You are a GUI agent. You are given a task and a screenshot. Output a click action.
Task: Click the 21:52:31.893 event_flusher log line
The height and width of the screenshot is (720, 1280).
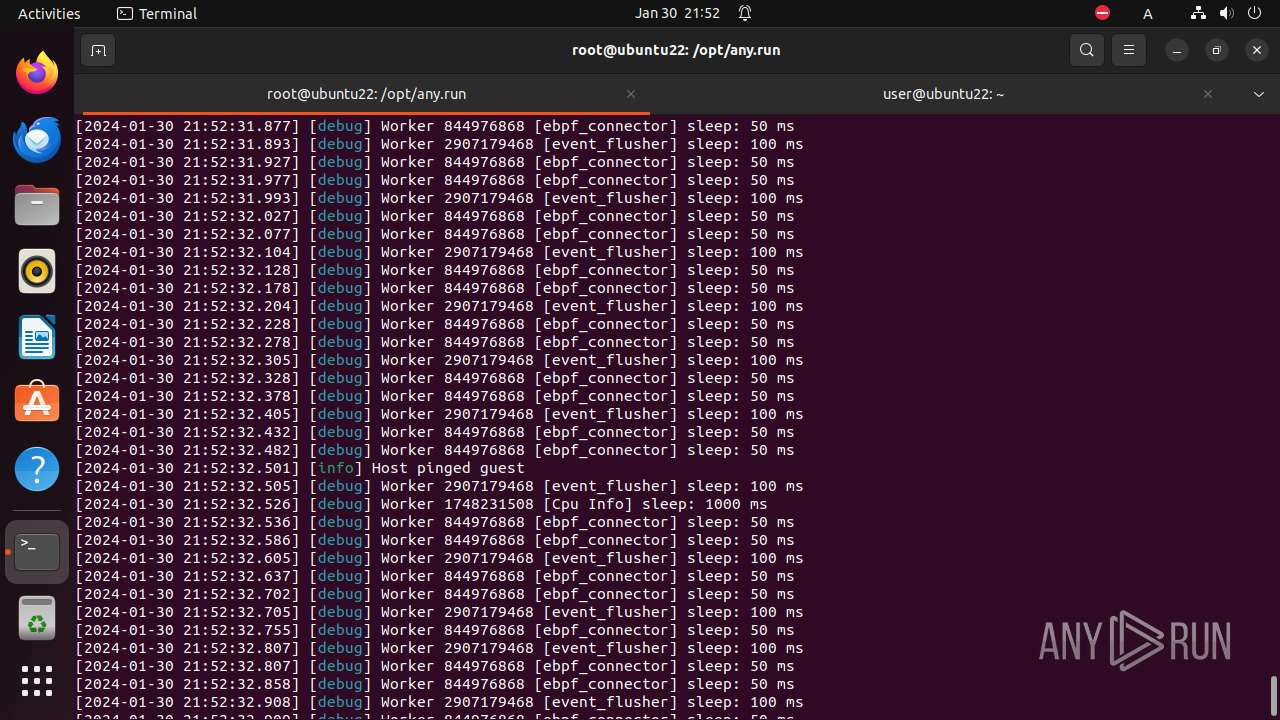pos(439,144)
